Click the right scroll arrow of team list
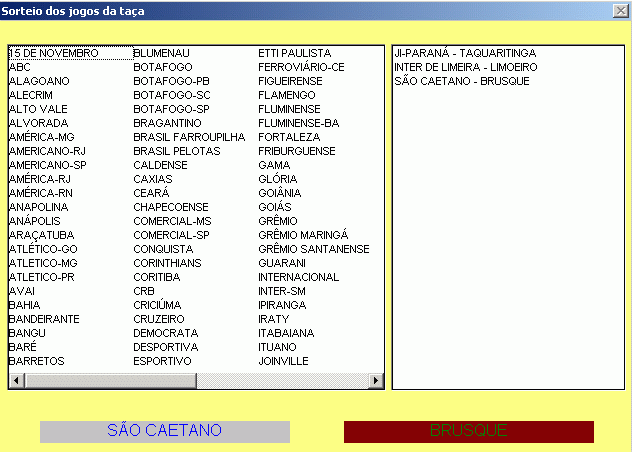This screenshot has height=452, width=632. tap(376, 380)
